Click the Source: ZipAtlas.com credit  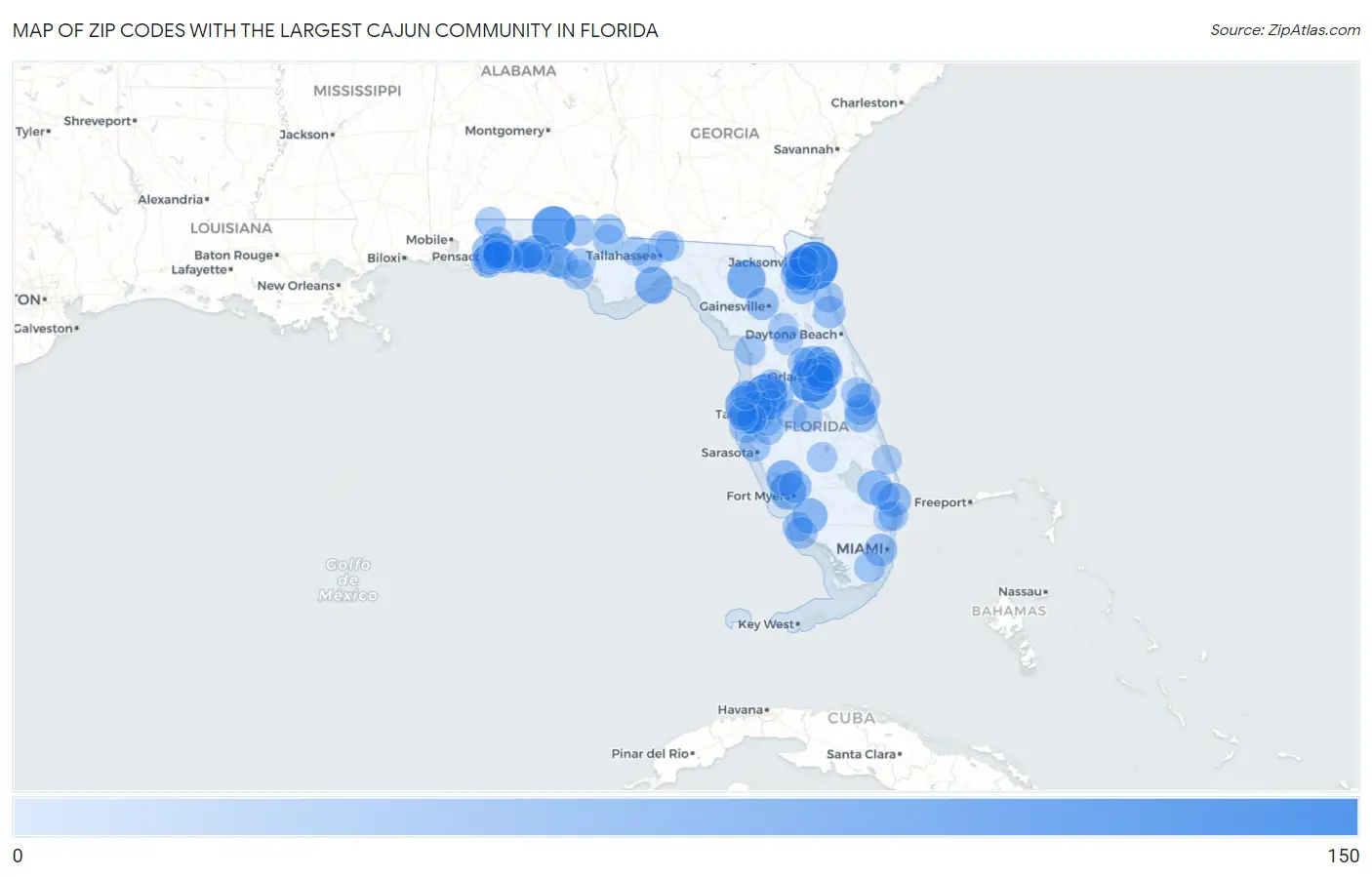[1285, 30]
